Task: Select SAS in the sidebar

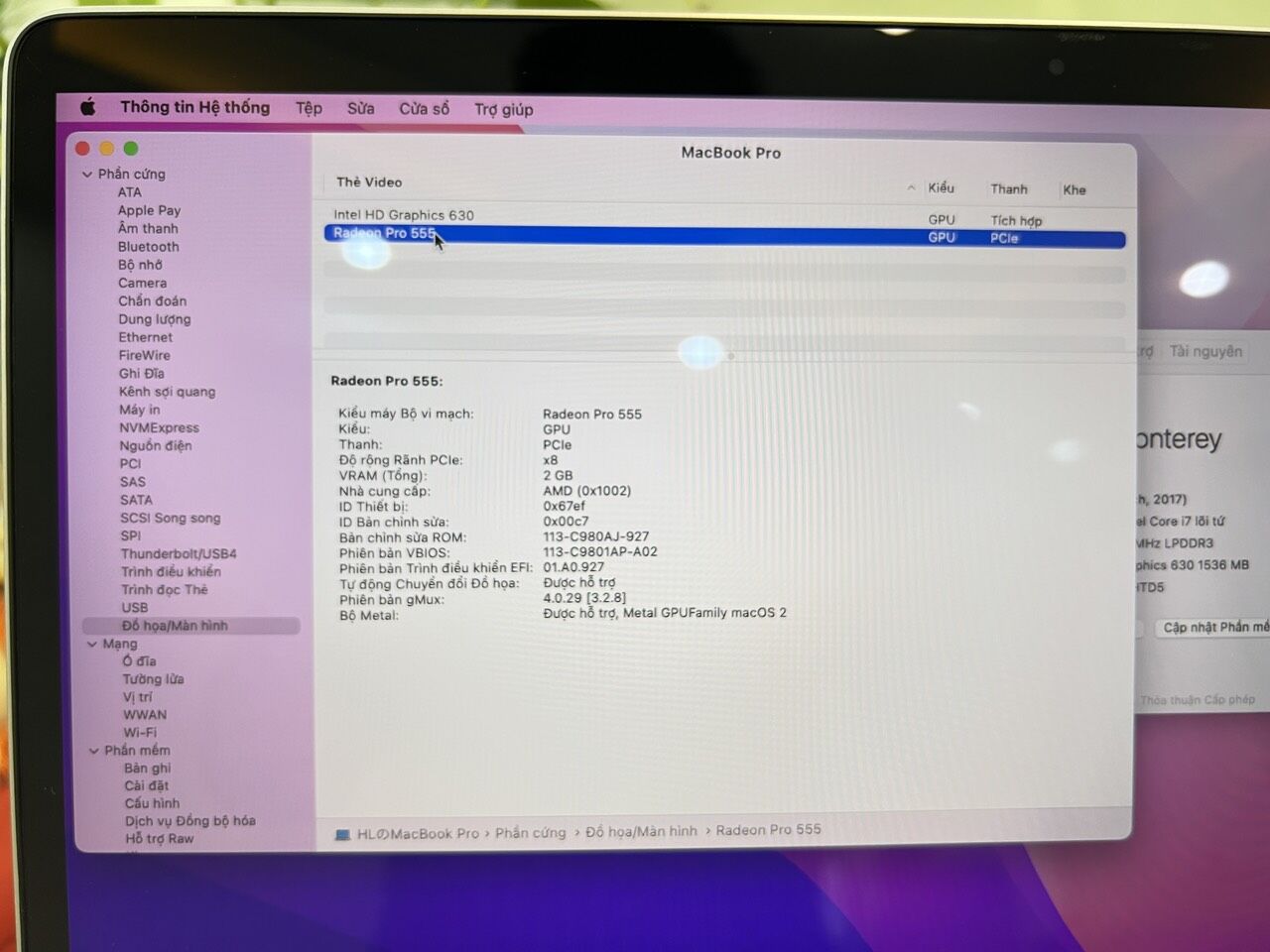Action: point(133,482)
